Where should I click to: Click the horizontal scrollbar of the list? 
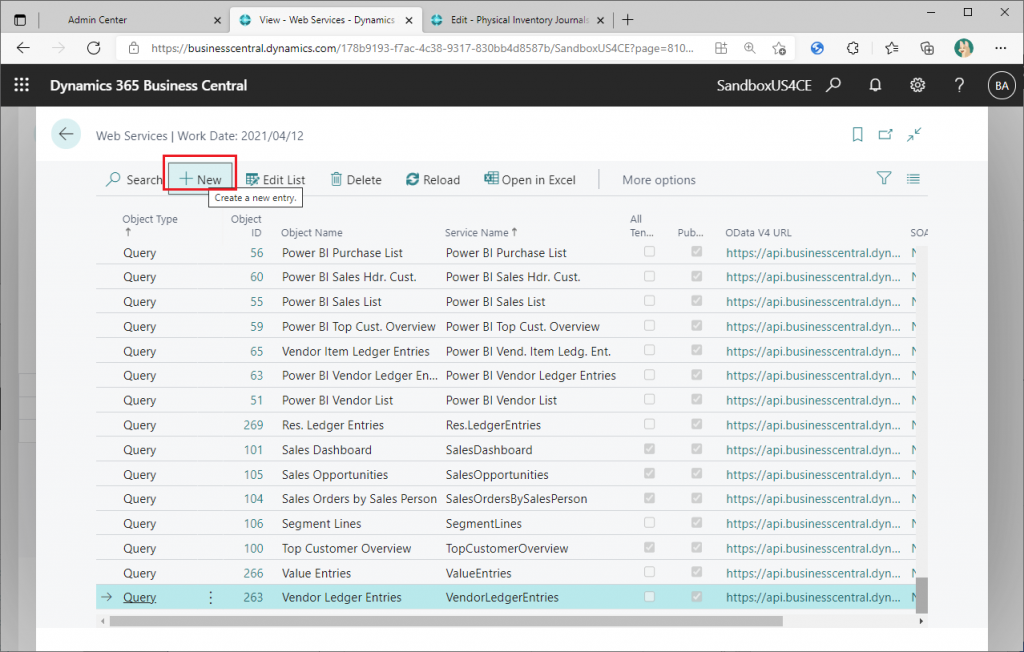tap(446, 621)
